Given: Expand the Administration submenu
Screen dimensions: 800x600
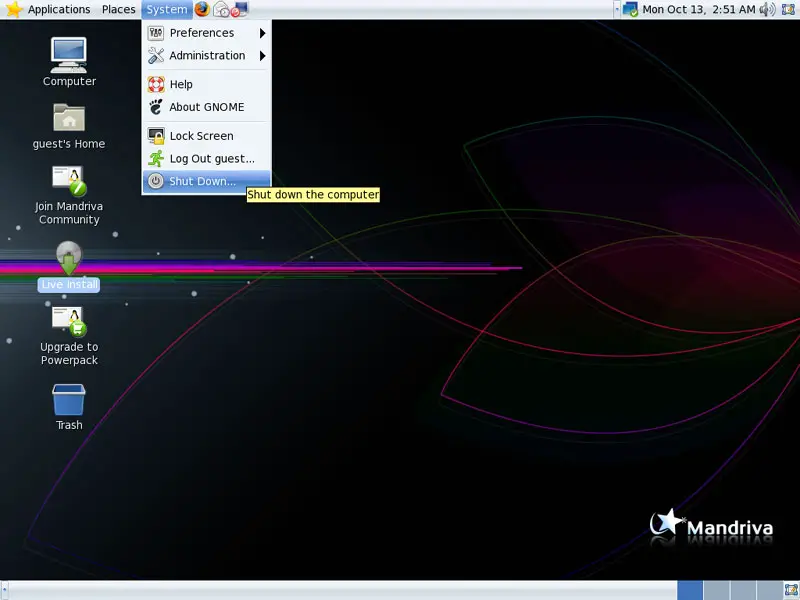Looking at the screenshot, I should pyautogui.click(x=207, y=55).
